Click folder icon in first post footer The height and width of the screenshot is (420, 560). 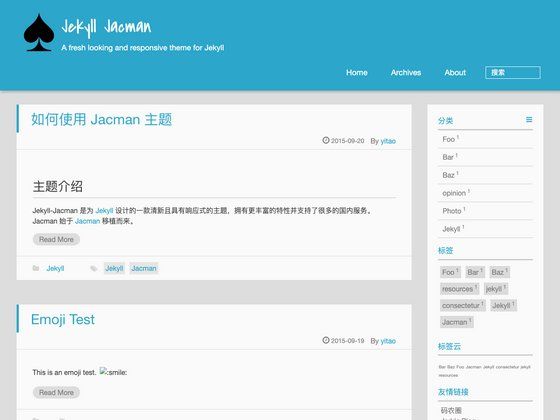coord(36,268)
